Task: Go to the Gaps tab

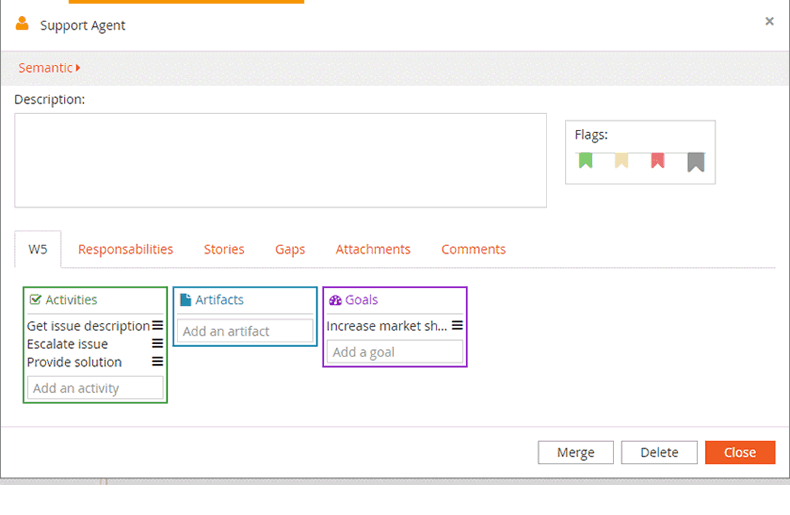Action: pos(290,249)
